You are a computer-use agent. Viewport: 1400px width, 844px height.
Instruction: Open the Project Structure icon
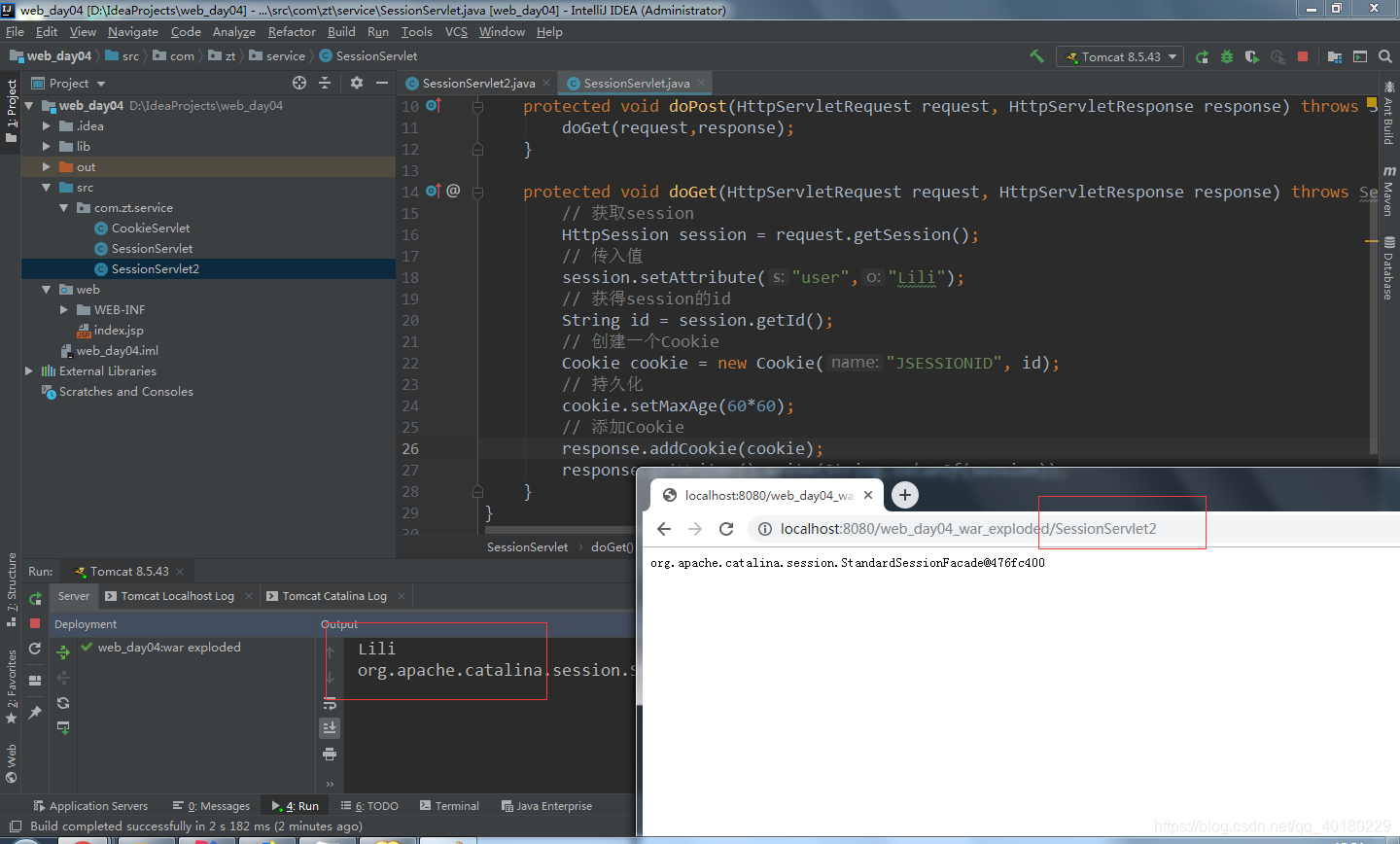click(1334, 56)
